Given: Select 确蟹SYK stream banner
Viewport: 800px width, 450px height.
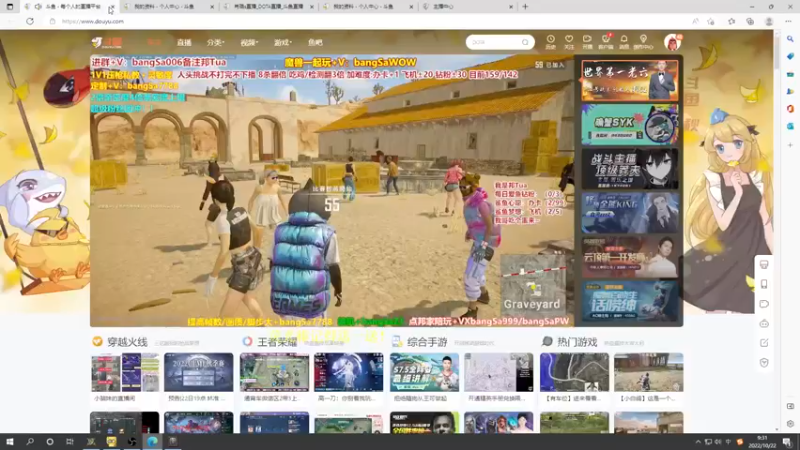Looking at the screenshot, I should coord(630,124).
